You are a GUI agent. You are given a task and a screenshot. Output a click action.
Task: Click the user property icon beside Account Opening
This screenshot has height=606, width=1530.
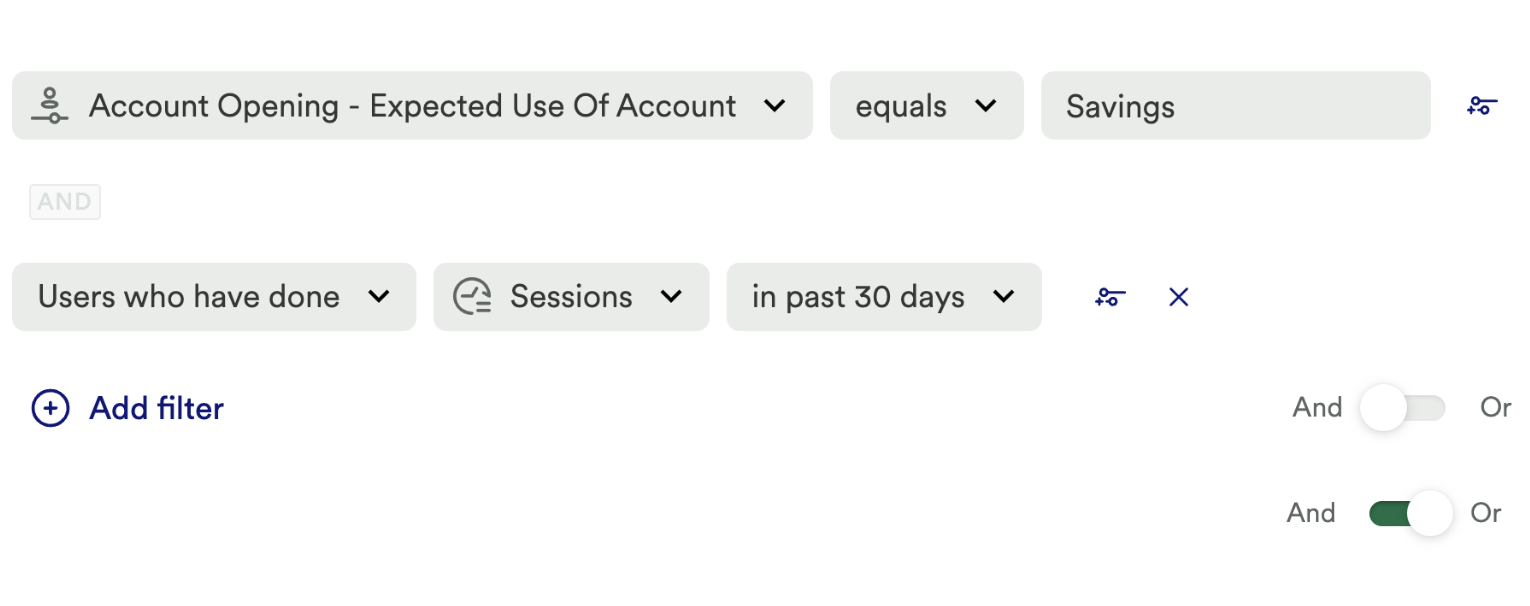click(x=50, y=106)
